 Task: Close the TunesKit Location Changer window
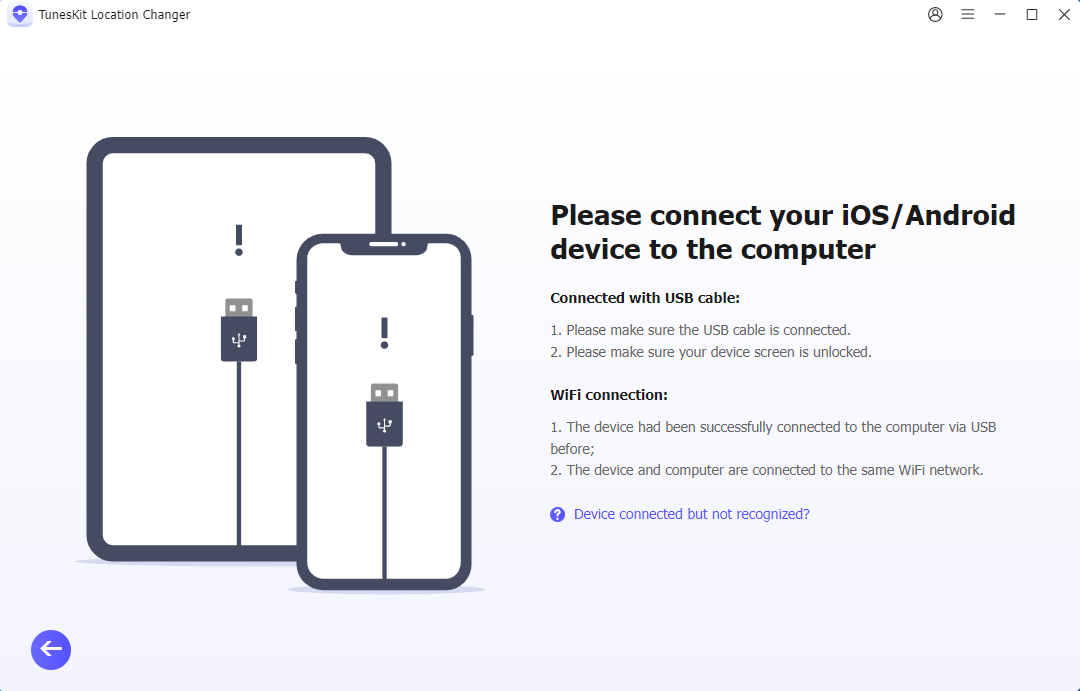point(1064,15)
